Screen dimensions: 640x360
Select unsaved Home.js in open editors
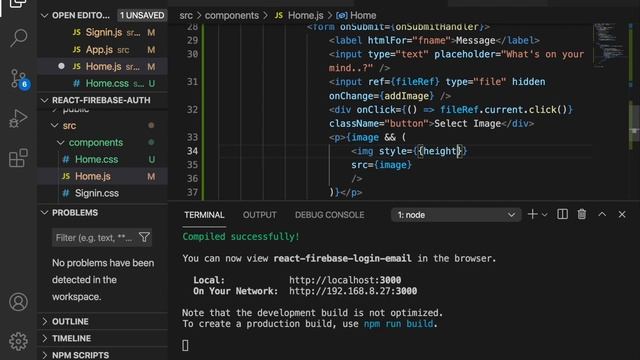[x=102, y=67]
